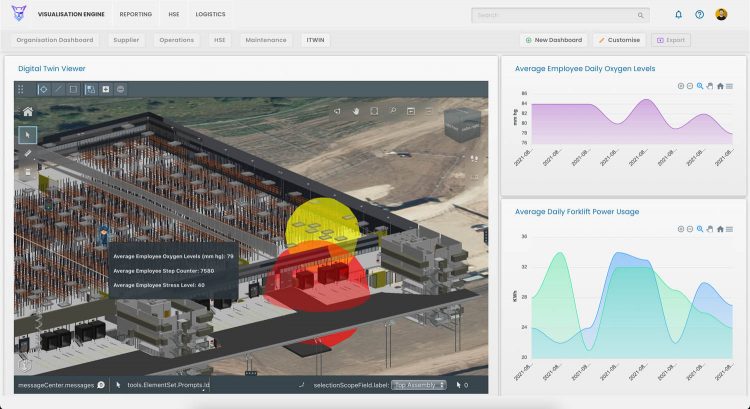This screenshot has height=409, width=750.
Task: Select the arrow pointer tool in viewer
Action: [28, 134]
